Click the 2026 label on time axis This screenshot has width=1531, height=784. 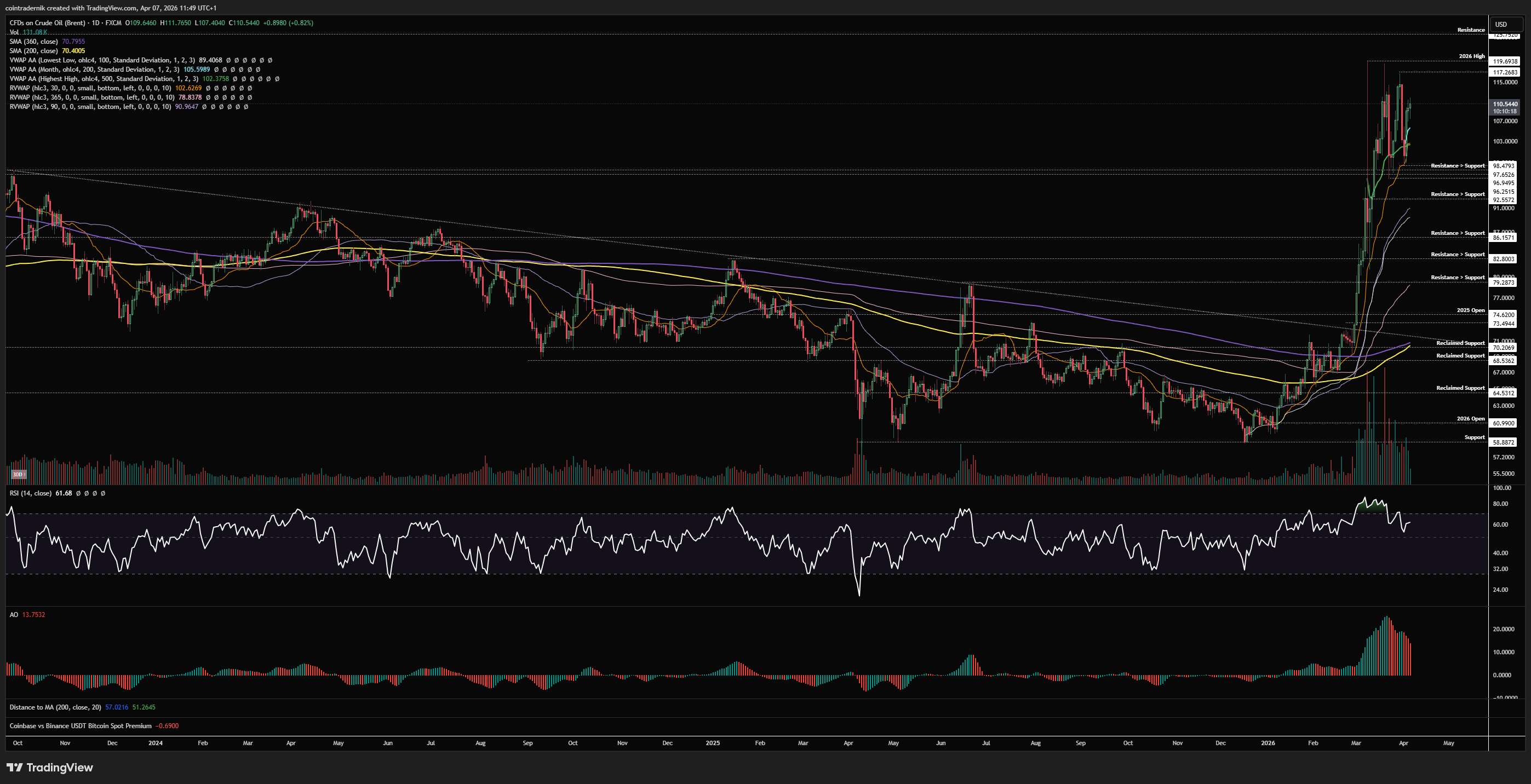click(1267, 743)
